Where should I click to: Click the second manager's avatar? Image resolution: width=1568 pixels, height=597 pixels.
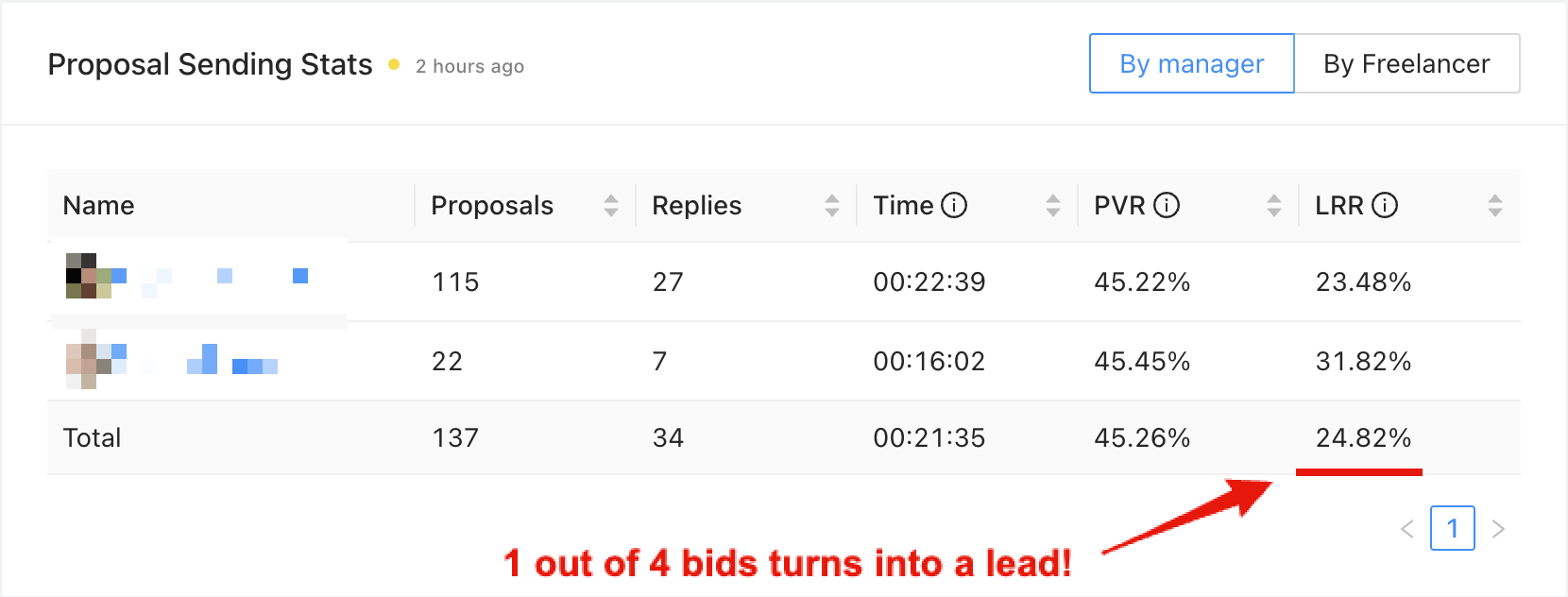pyautogui.click(x=89, y=359)
